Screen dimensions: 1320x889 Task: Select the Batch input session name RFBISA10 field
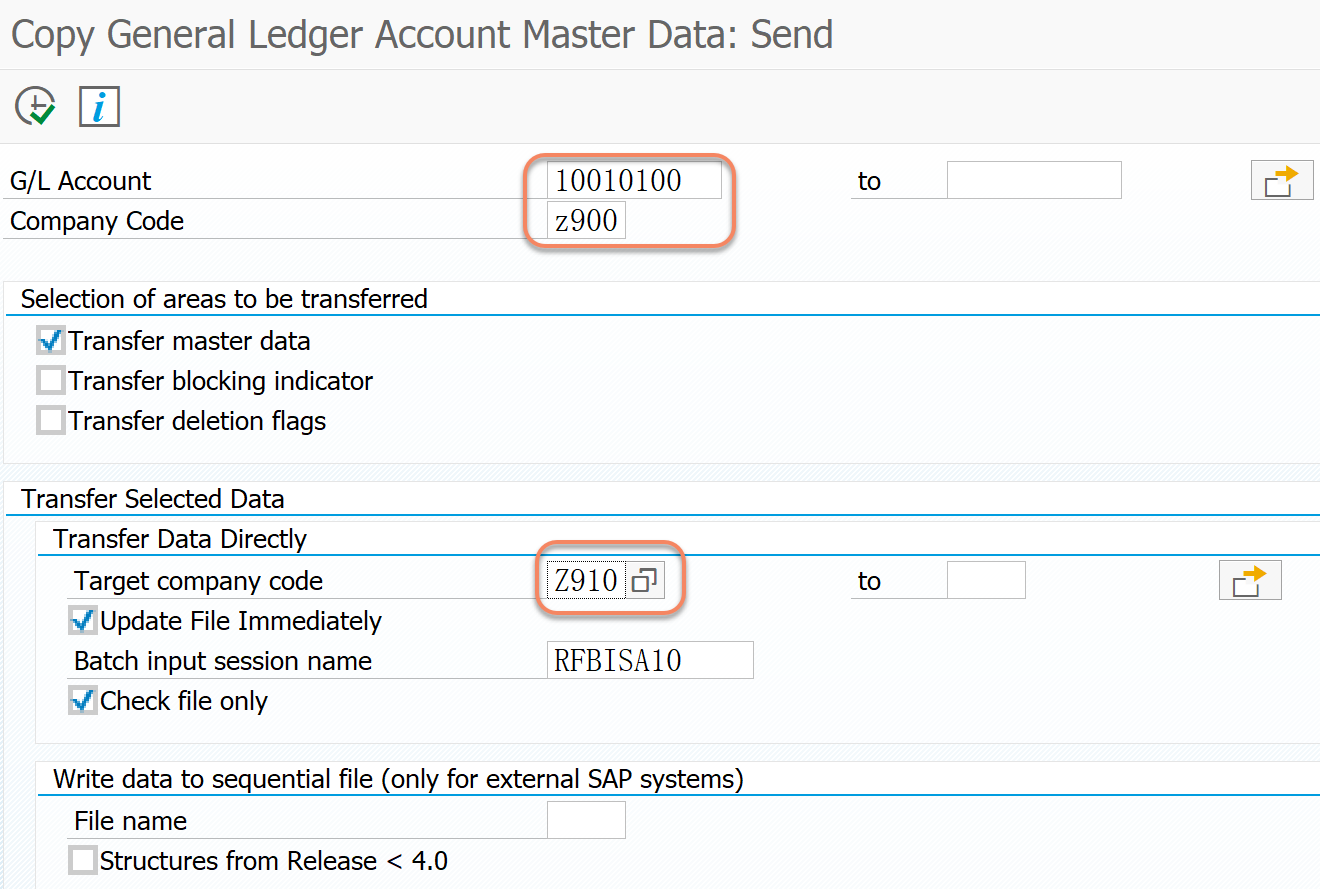[650, 660]
